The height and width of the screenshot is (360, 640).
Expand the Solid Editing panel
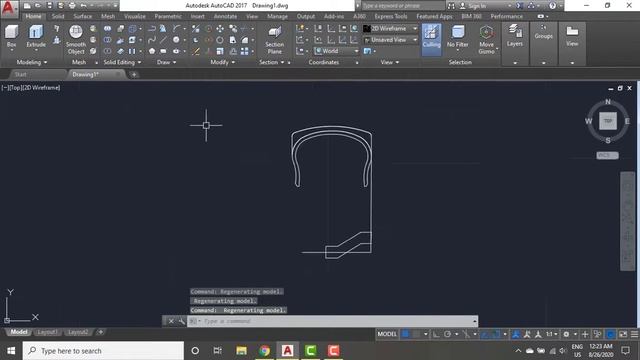tap(122, 62)
